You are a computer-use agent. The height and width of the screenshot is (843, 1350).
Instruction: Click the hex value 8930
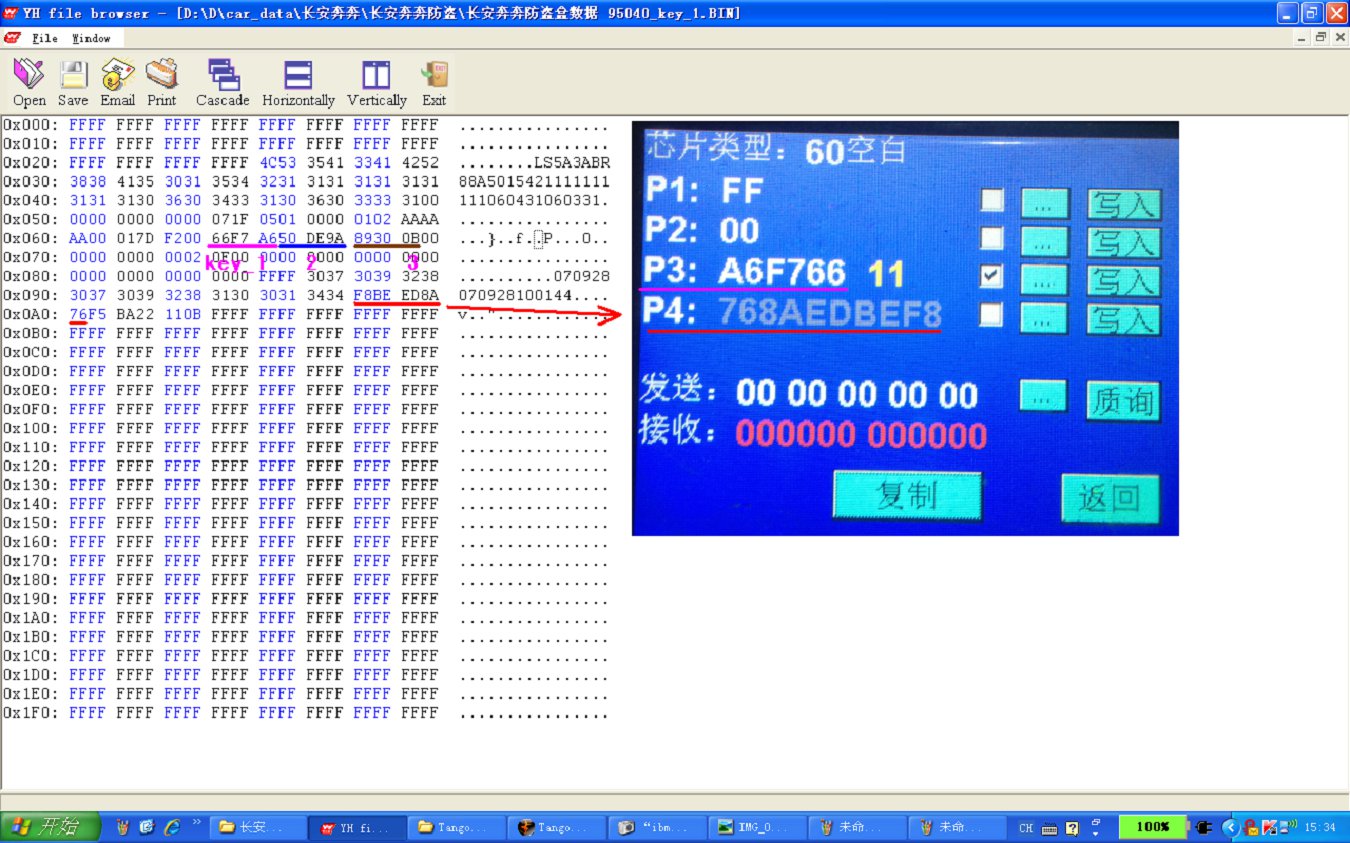[x=372, y=239]
